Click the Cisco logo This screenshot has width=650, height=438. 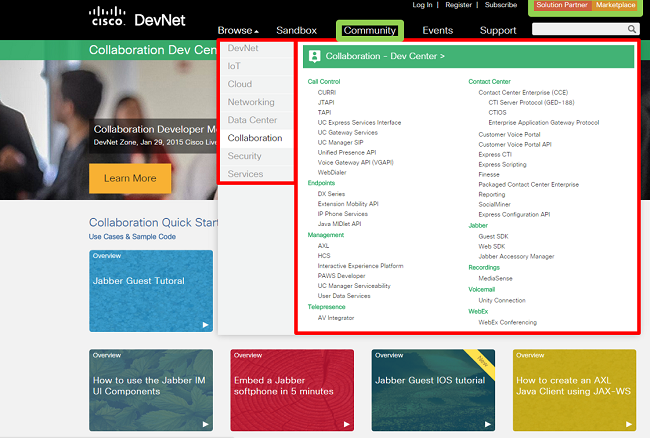pyautogui.click(x=107, y=17)
